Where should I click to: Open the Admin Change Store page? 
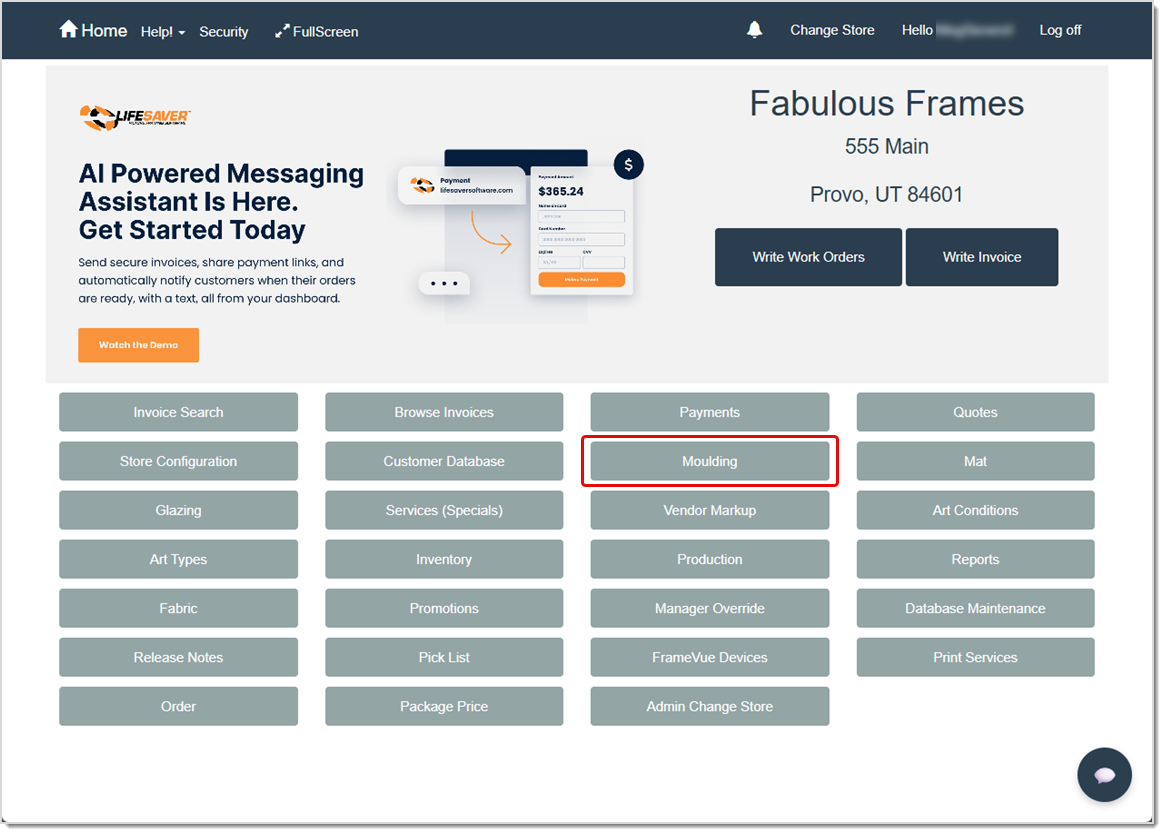(709, 706)
